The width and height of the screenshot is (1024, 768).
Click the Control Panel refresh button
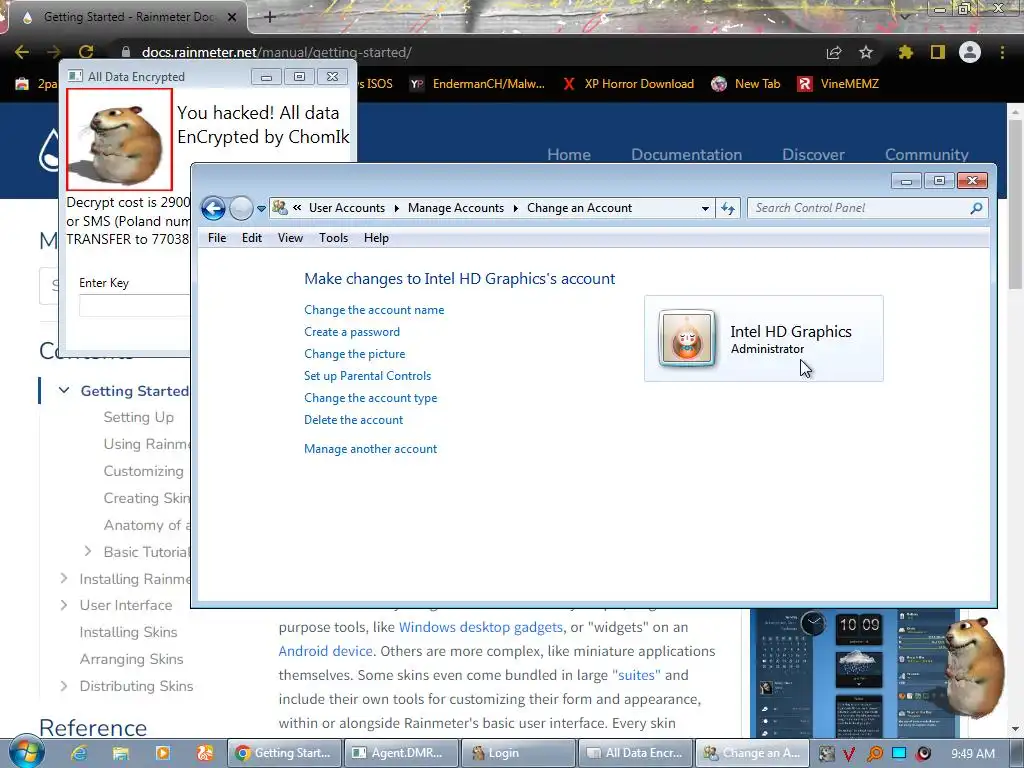(x=728, y=208)
